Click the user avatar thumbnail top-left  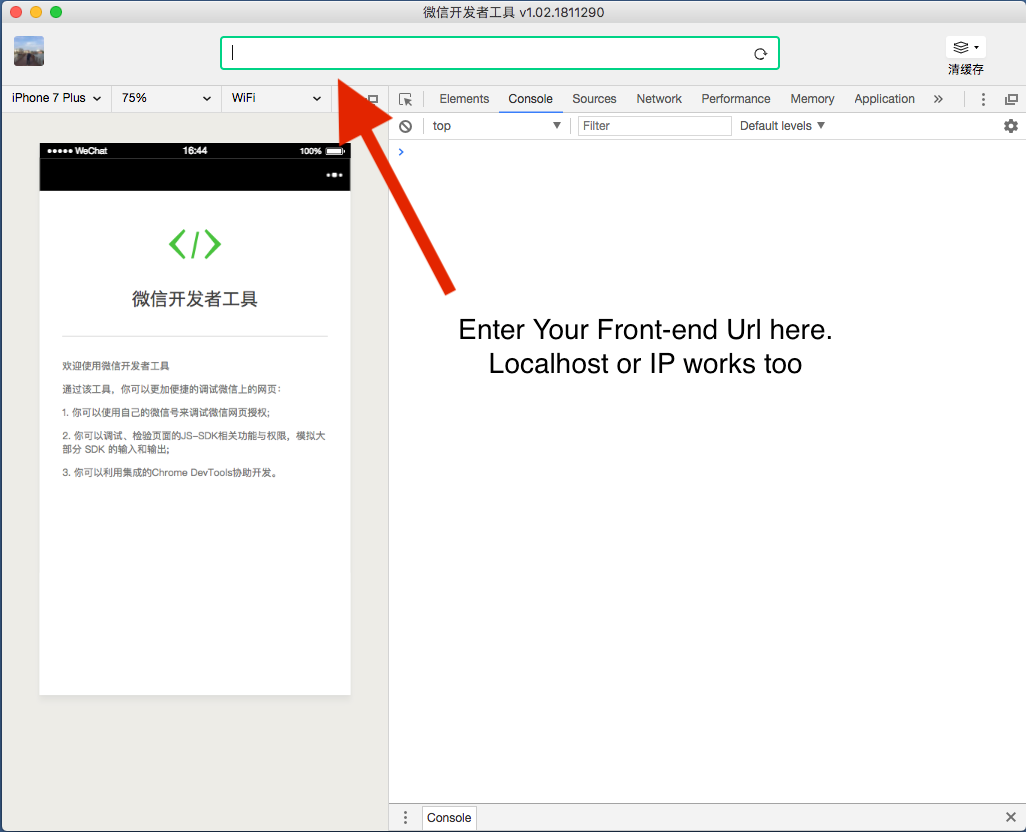click(28, 50)
